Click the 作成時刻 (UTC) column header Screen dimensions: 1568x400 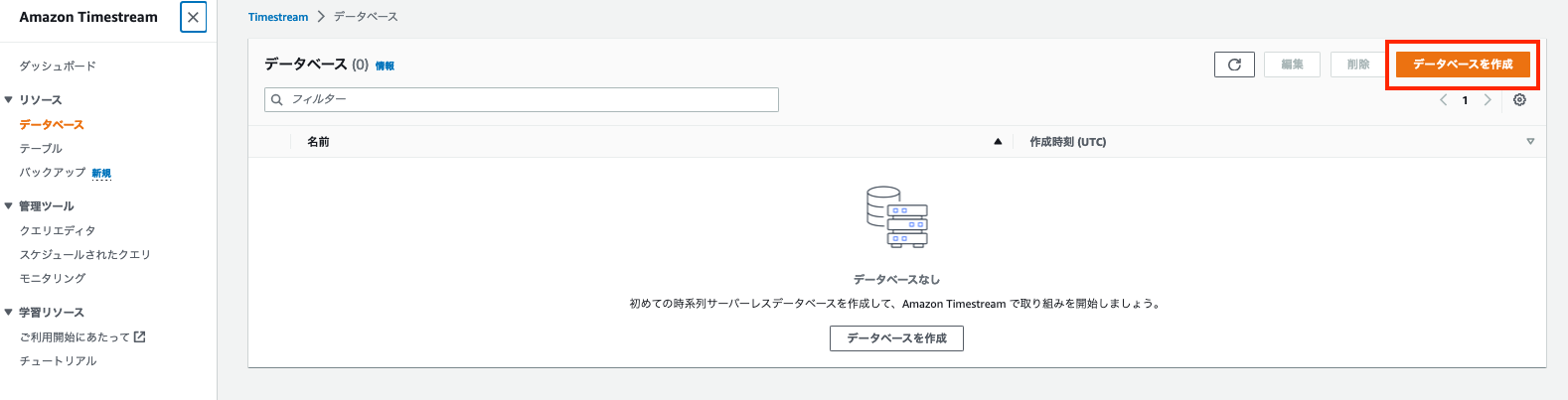tap(1068, 142)
